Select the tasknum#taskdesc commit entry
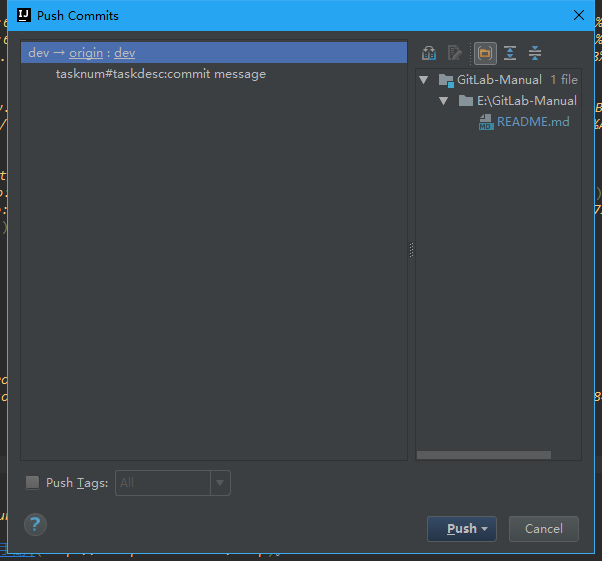 [160, 74]
